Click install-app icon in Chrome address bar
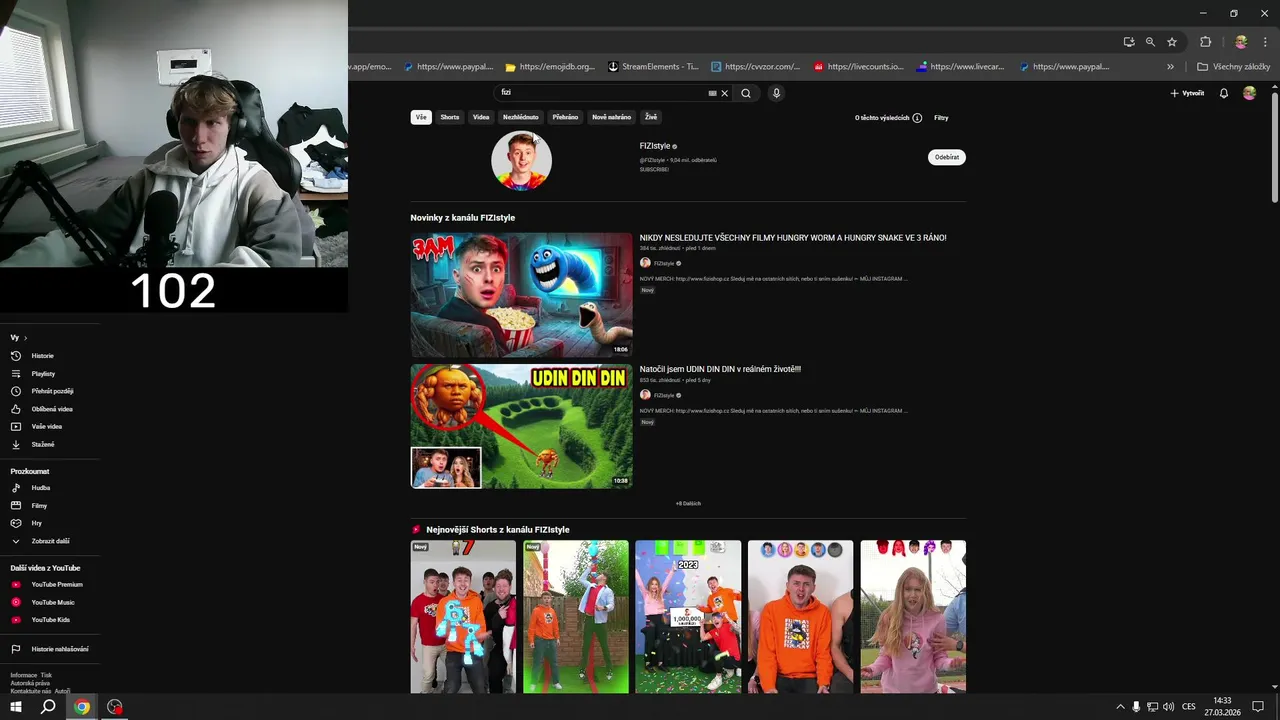Screen dimensions: 1280x720 coord(1129,42)
